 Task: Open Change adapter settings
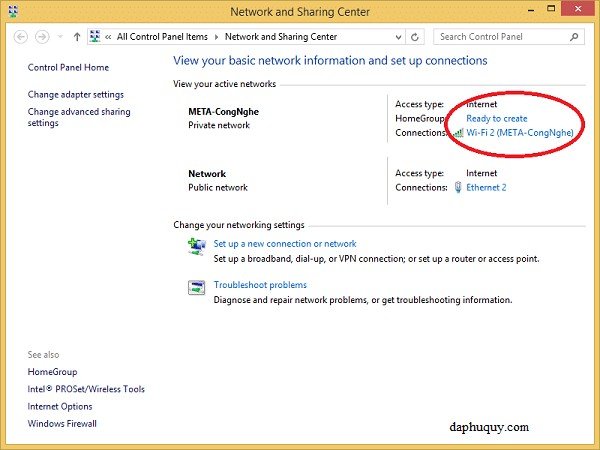point(75,95)
